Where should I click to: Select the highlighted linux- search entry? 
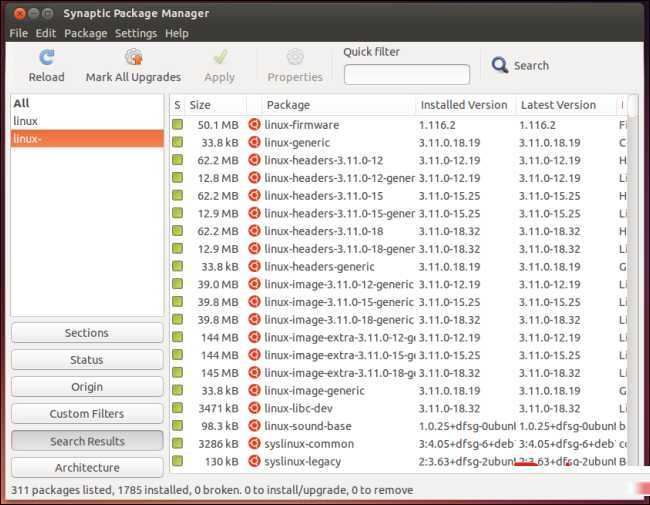(x=87, y=139)
